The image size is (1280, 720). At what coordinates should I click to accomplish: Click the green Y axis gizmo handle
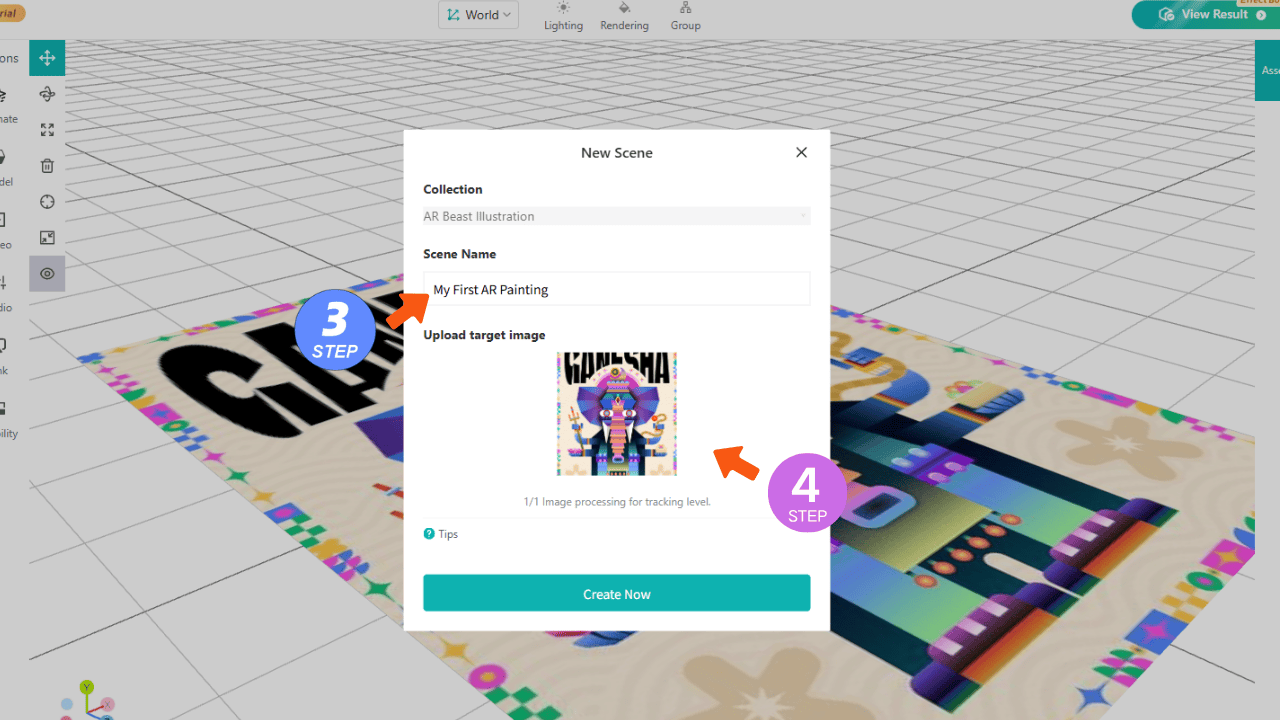(87, 687)
